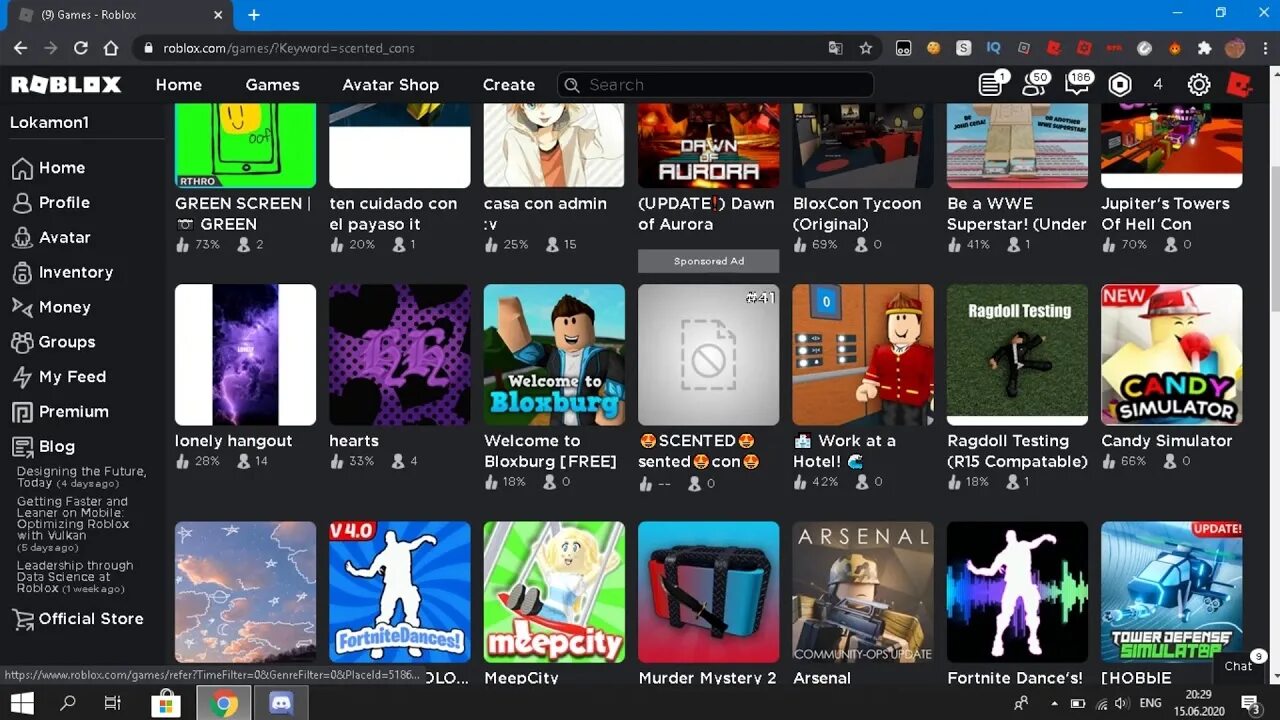Open the Work at a Hotel thumbnail

pos(863,355)
